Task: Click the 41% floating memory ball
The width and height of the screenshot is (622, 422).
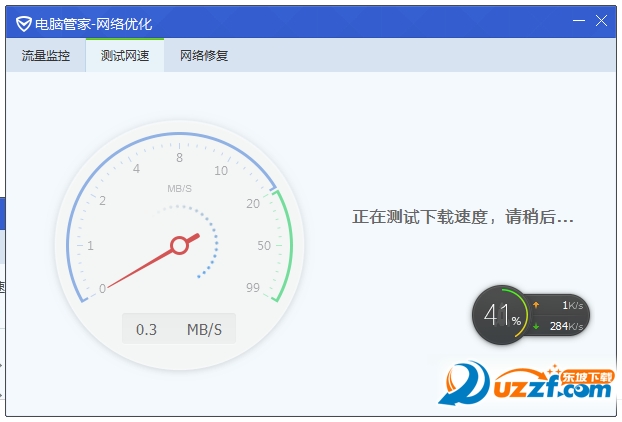Action: [501, 315]
